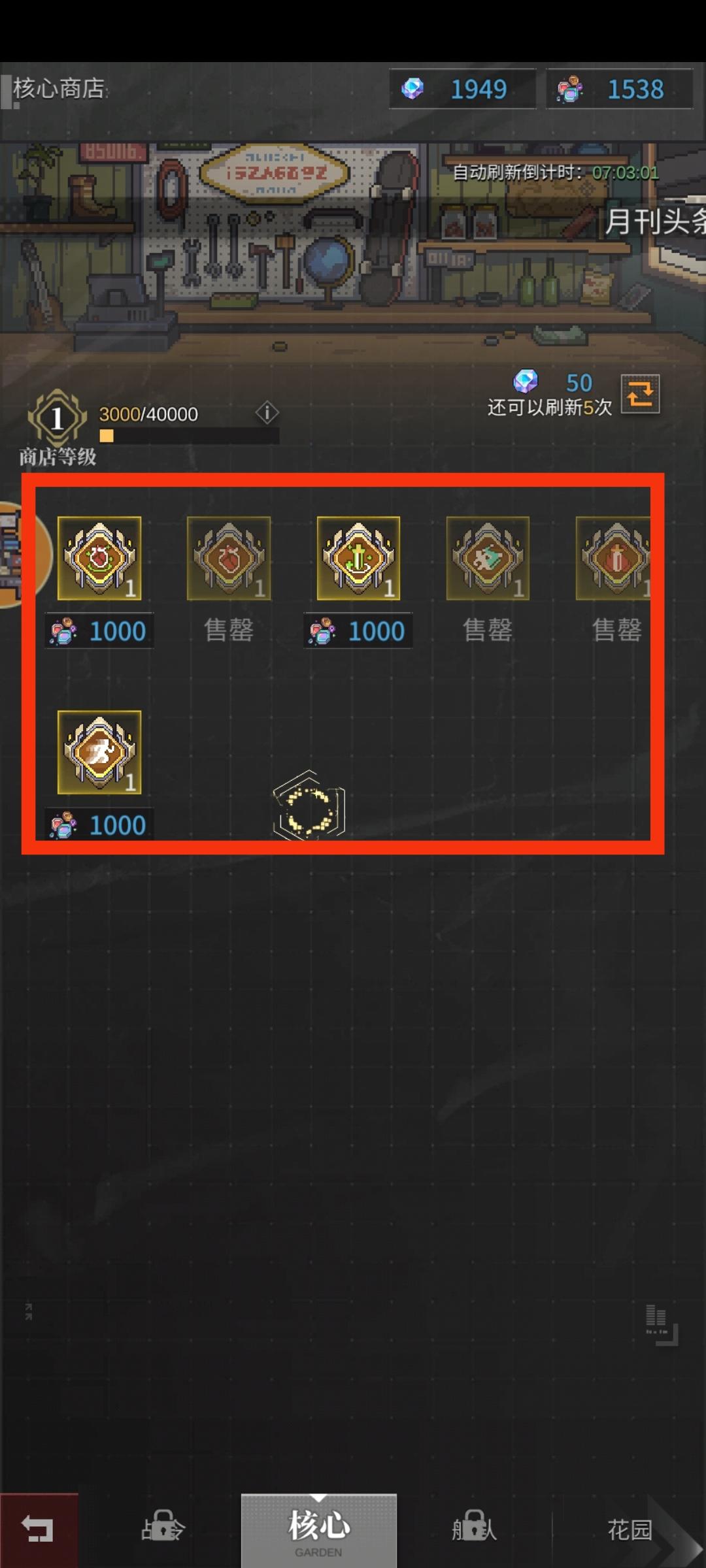Go back using red return button
This screenshot has height=1568, width=706.
click(39, 1530)
